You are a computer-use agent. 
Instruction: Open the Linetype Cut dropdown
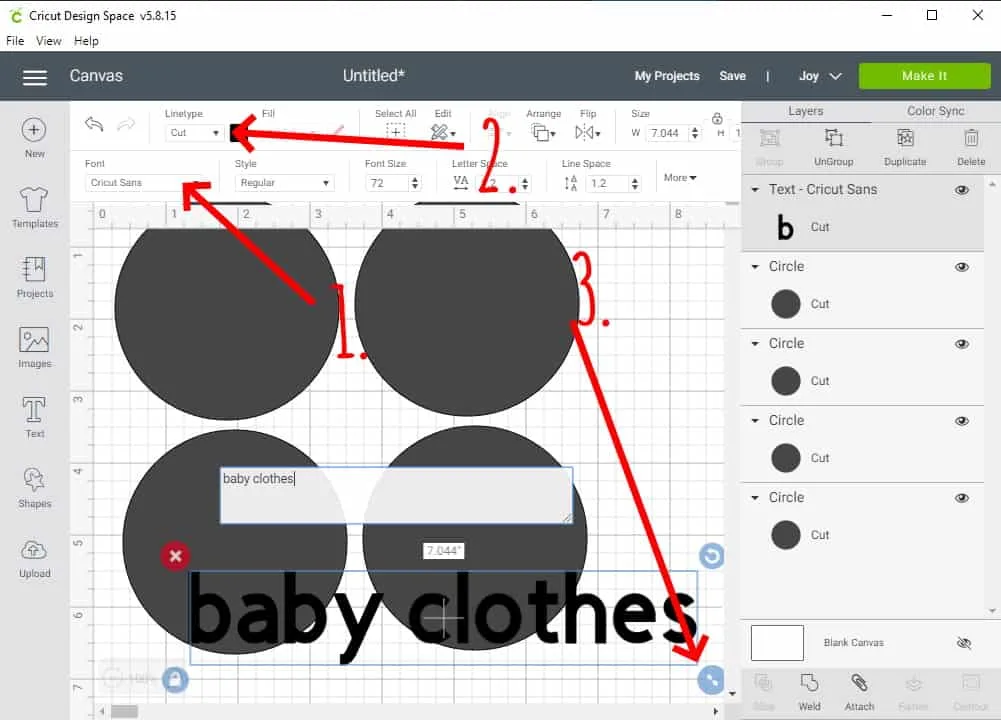tap(194, 133)
